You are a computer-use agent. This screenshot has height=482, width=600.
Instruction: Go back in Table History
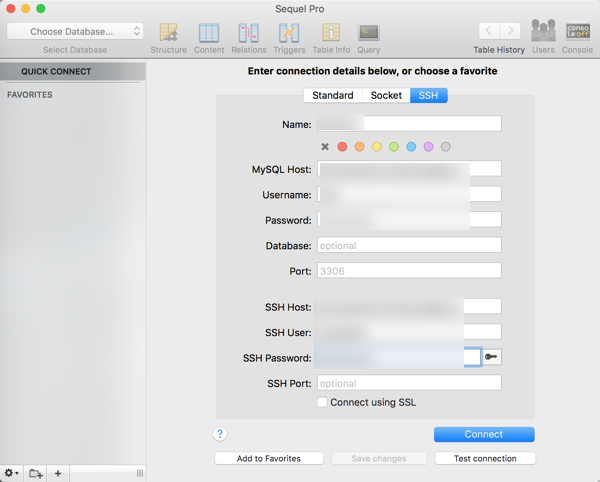tap(489, 31)
